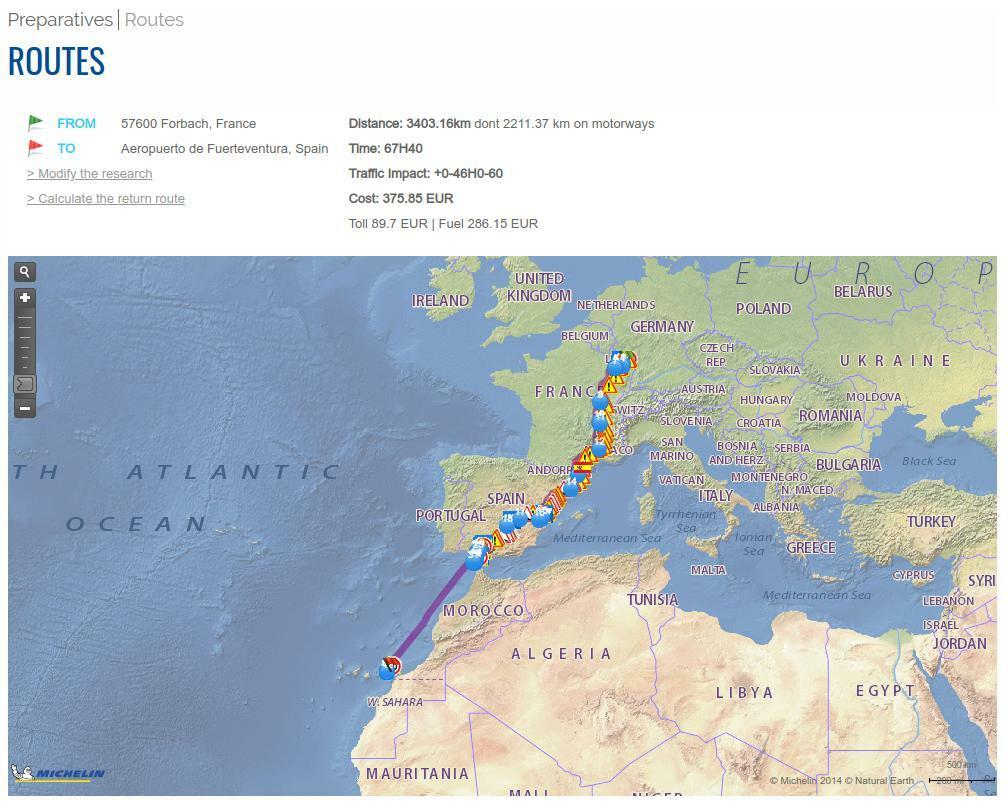This screenshot has height=808, width=1008.
Task: Click the topmost tick on zoom scale
Action: (25, 318)
